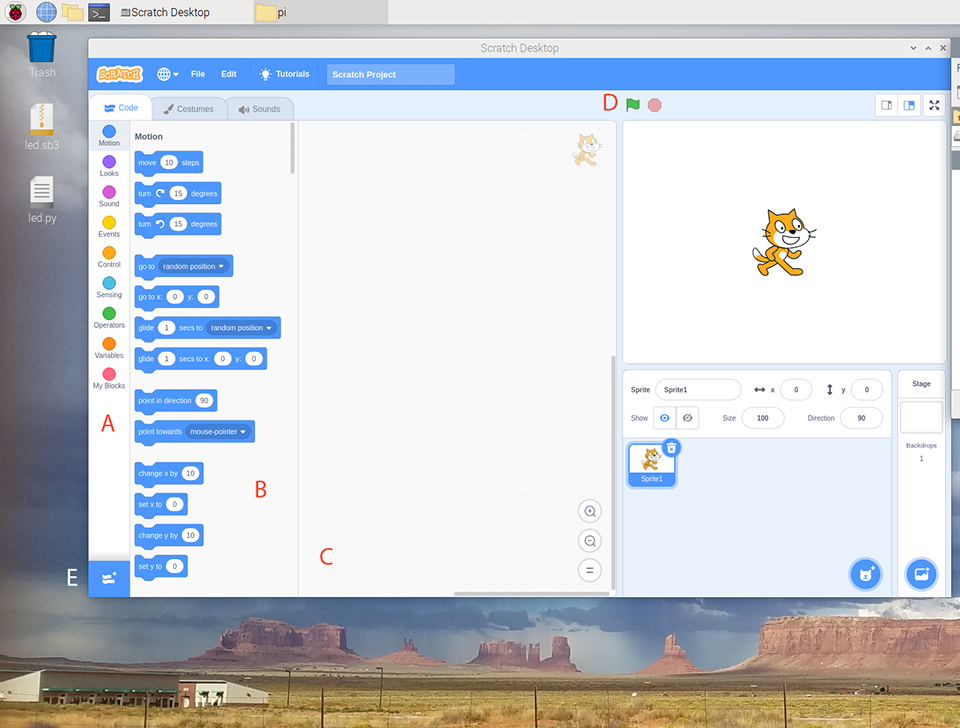960x728 pixels.
Task: Show the sprite using the eye button
Action: pyautogui.click(x=664, y=418)
